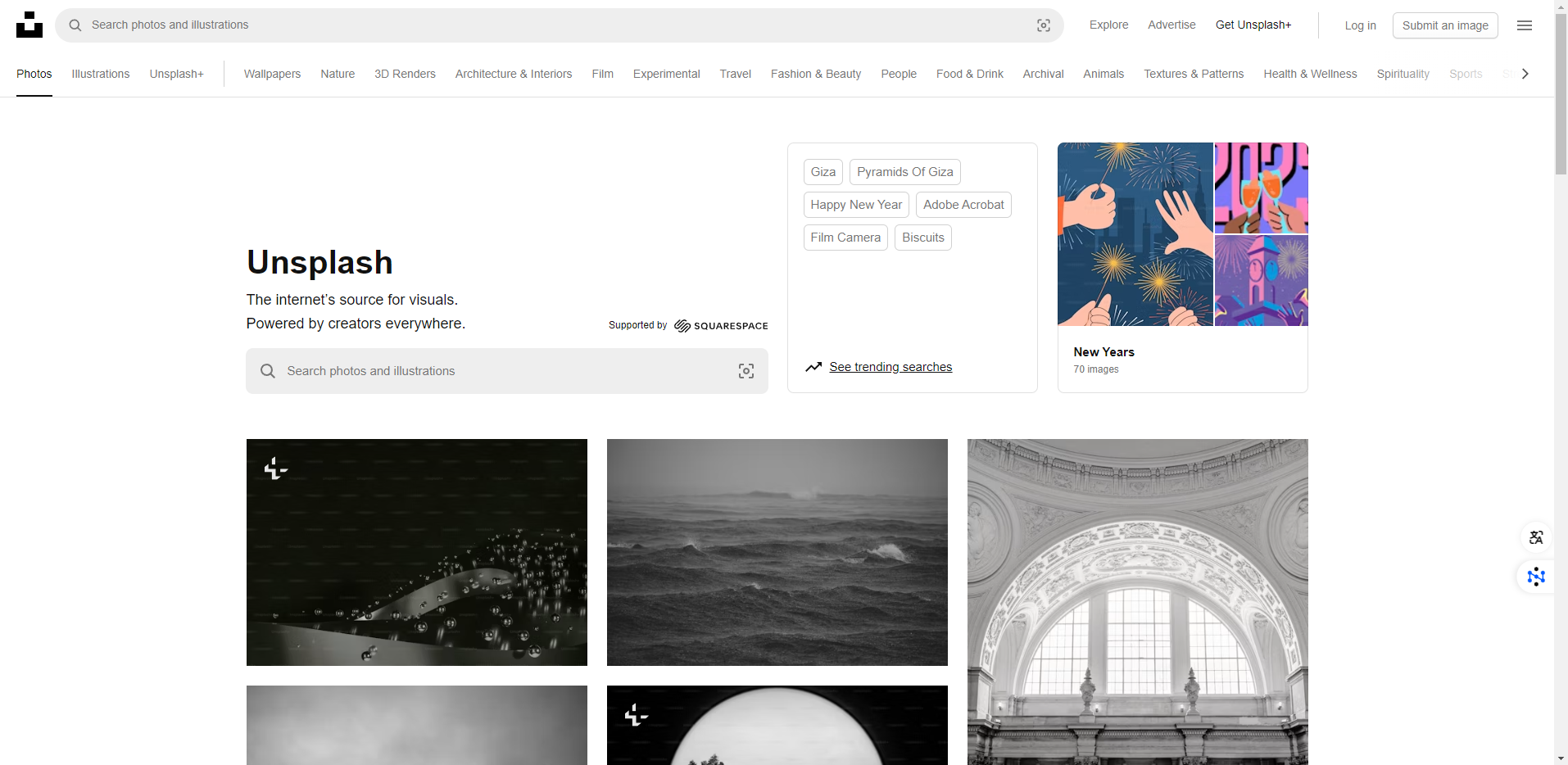This screenshot has width=1568, height=765.
Task: Click the Submit an image button
Action: pyautogui.click(x=1445, y=25)
